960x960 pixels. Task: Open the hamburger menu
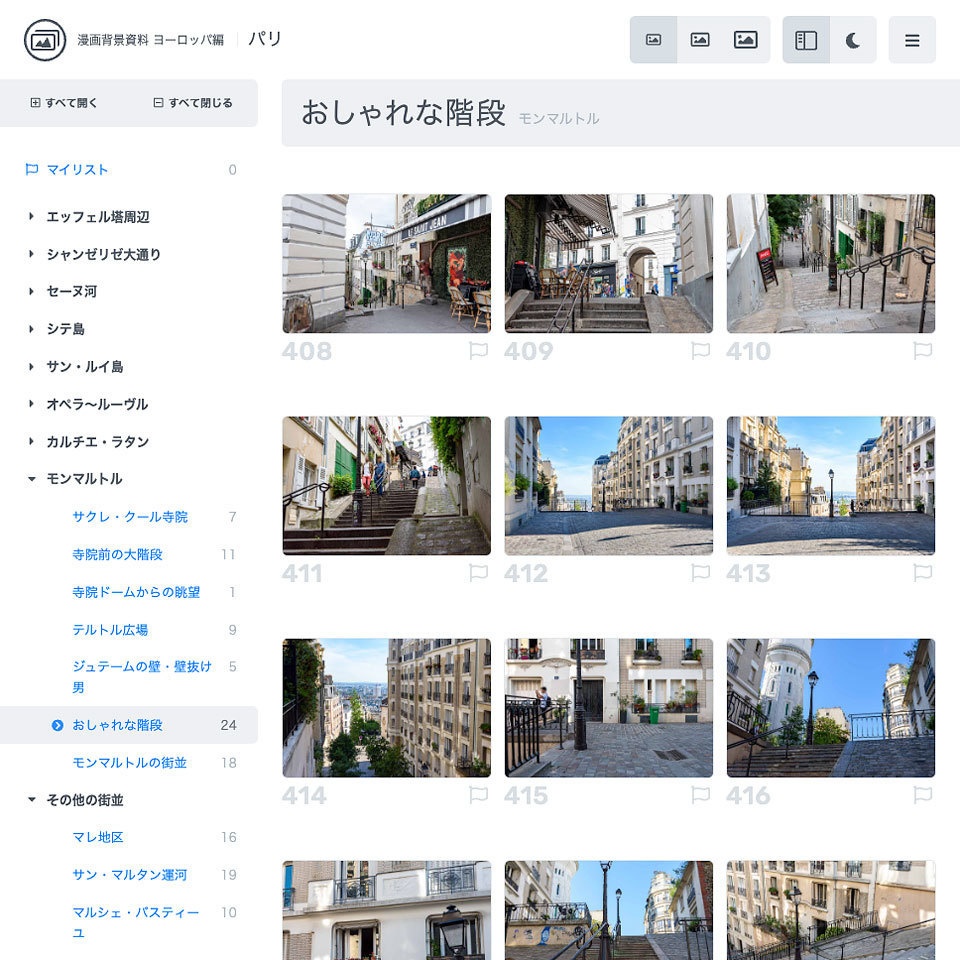(912, 40)
